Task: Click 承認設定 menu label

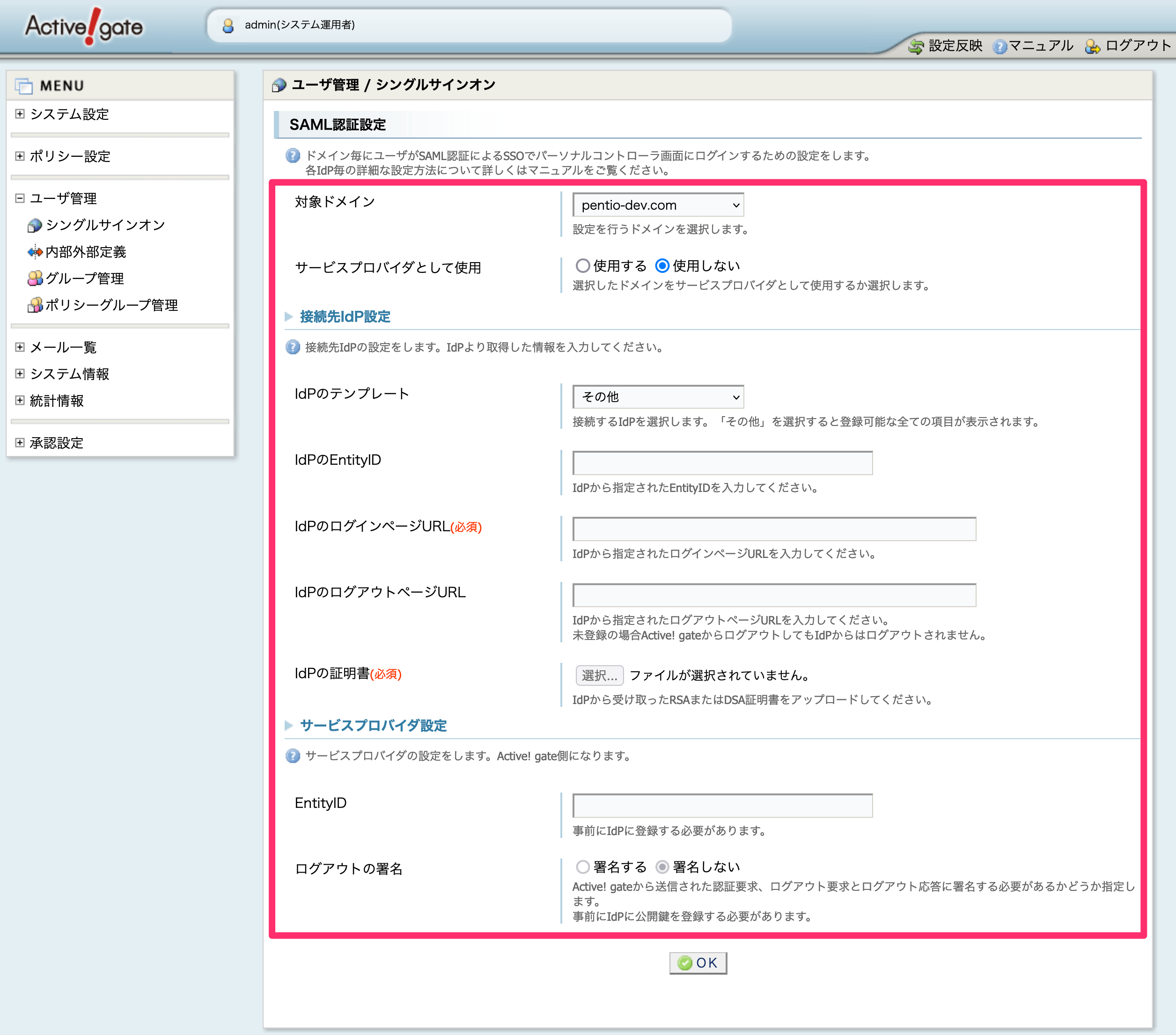Action: [56, 442]
